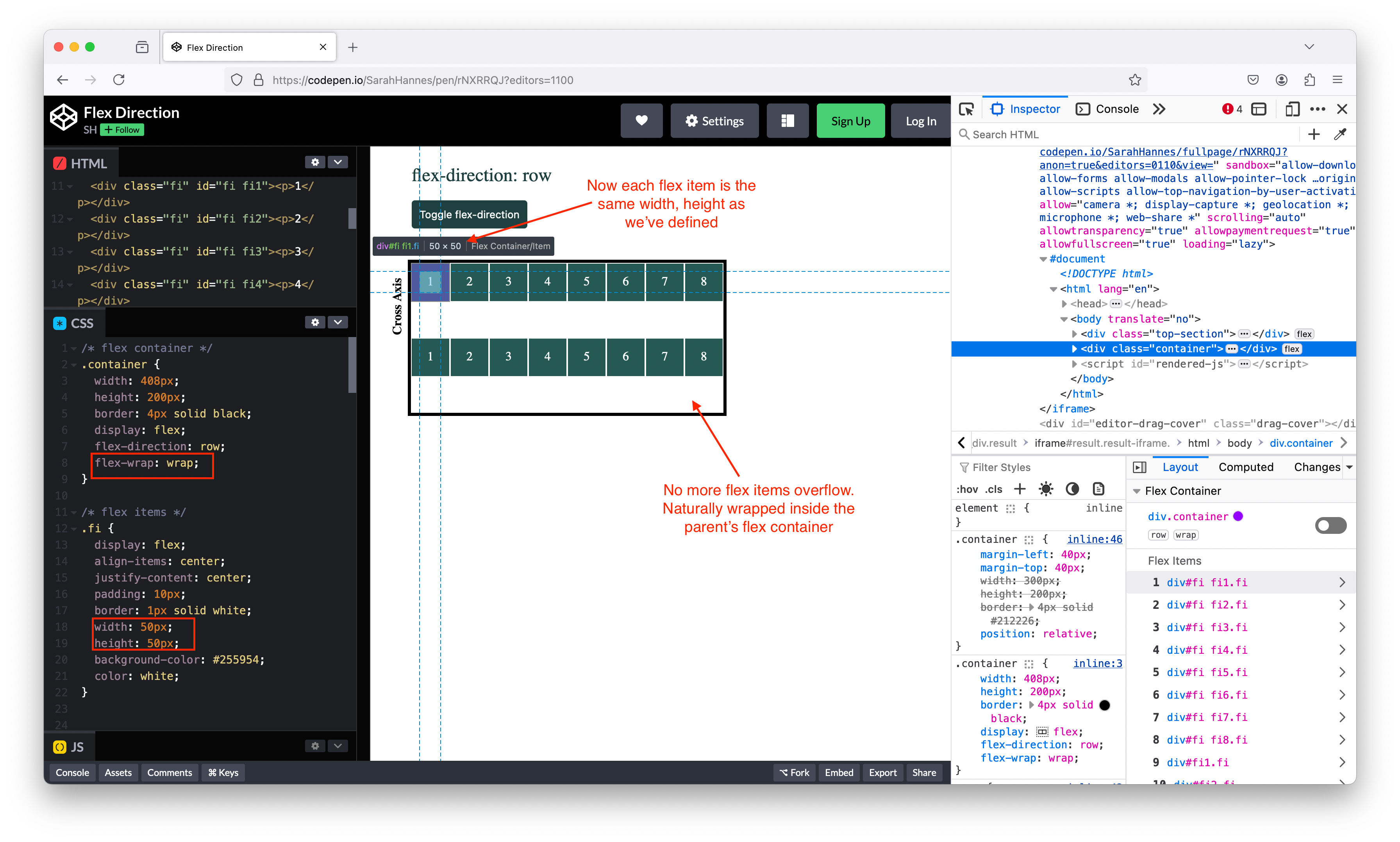Viewport: 1400px width, 842px height.
Task: Select the Flex Direction browser tab
Action: (x=250, y=47)
